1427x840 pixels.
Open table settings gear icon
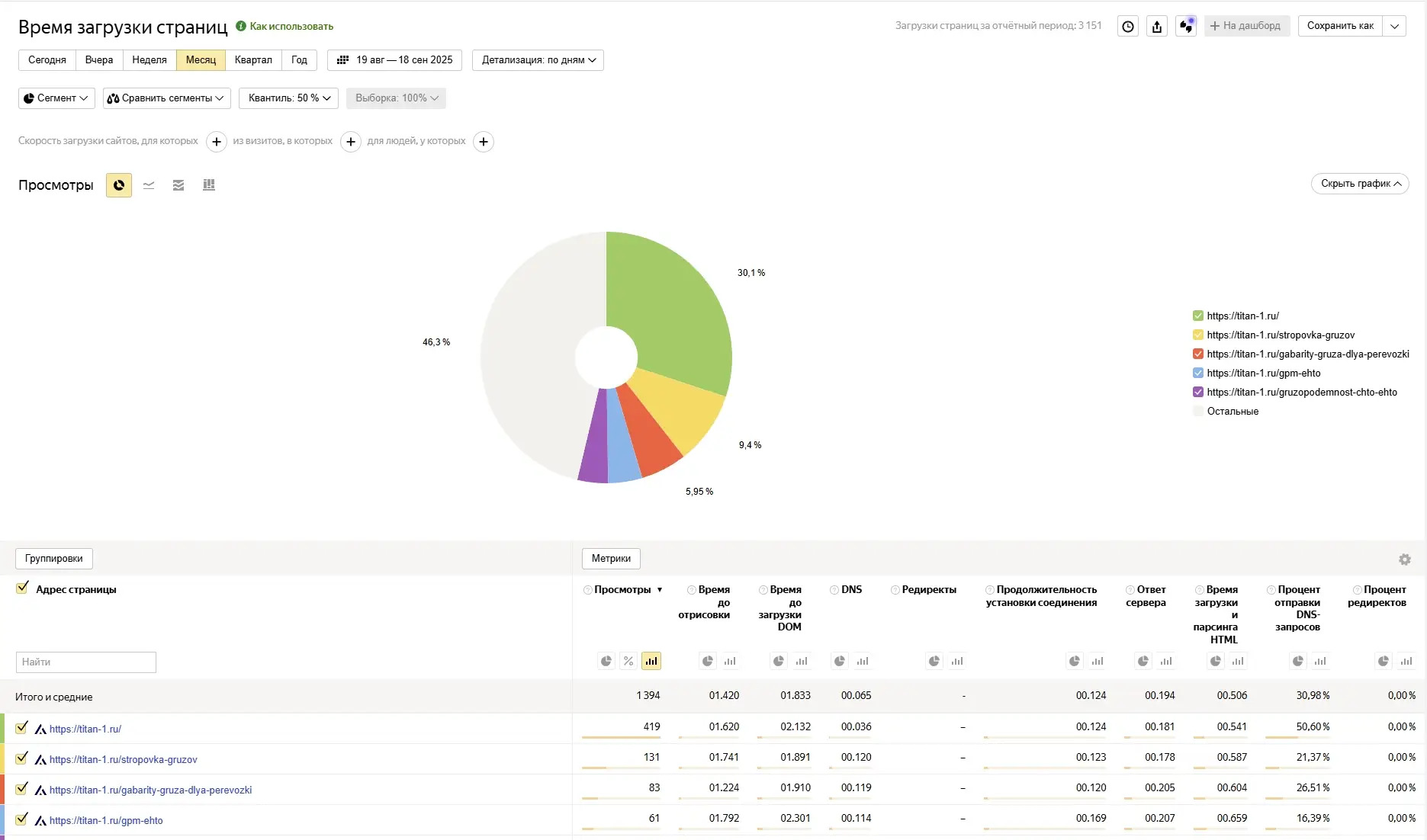pos(1404,559)
